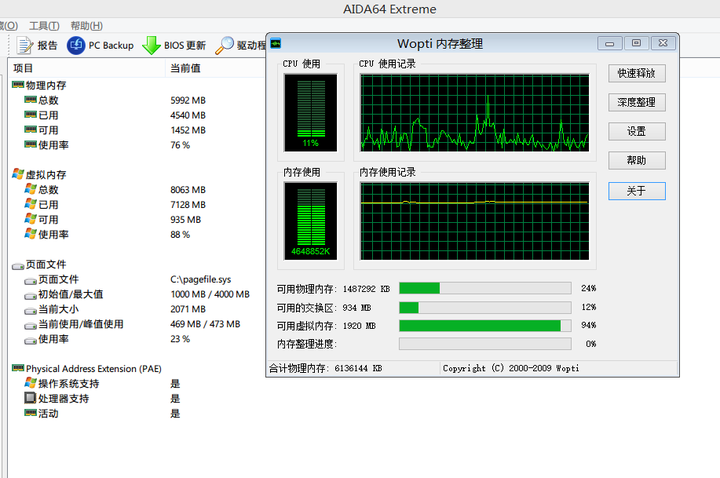
Task: Click the 快速释放 button in Wopti
Action: (x=636, y=73)
